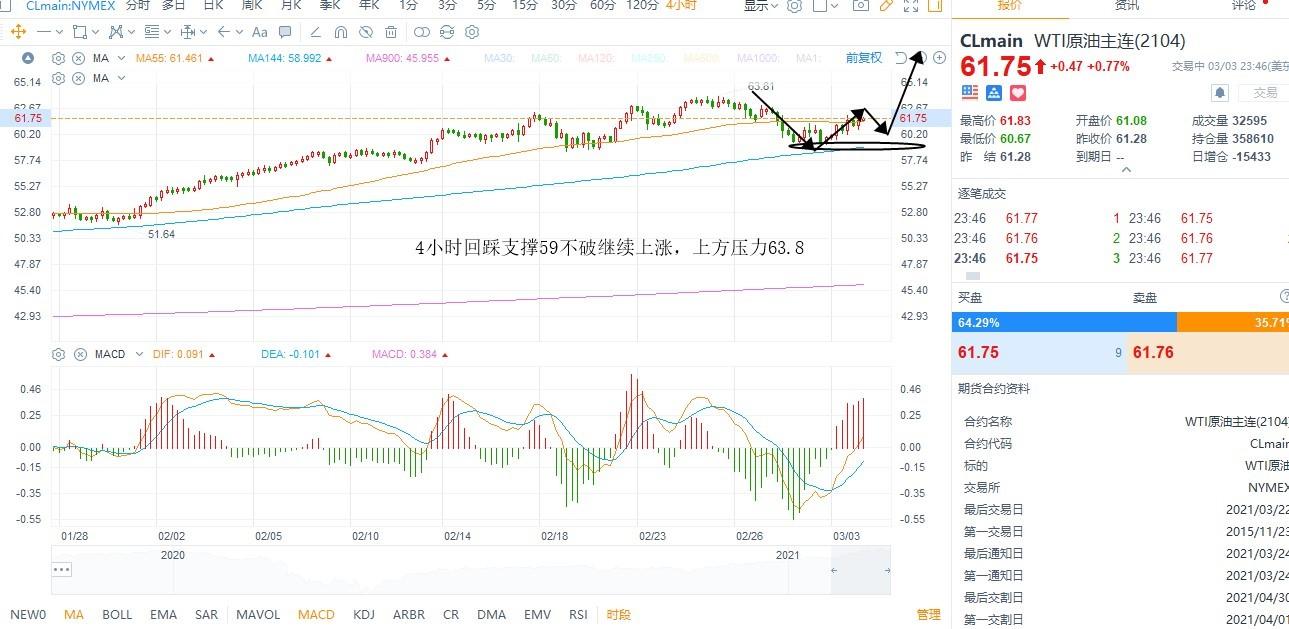
Task: Toggle the EMA indicator
Action: (x=164, y=614)
